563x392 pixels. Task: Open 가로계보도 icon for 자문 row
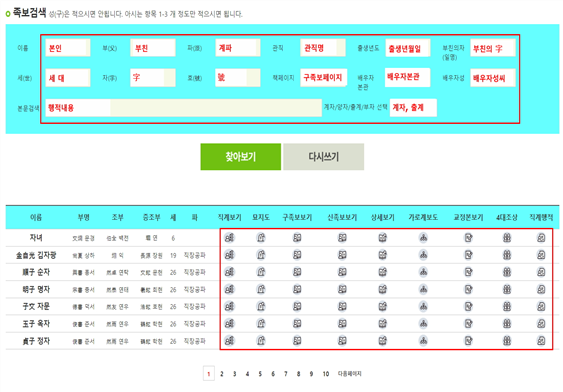(x=423, y=307)
